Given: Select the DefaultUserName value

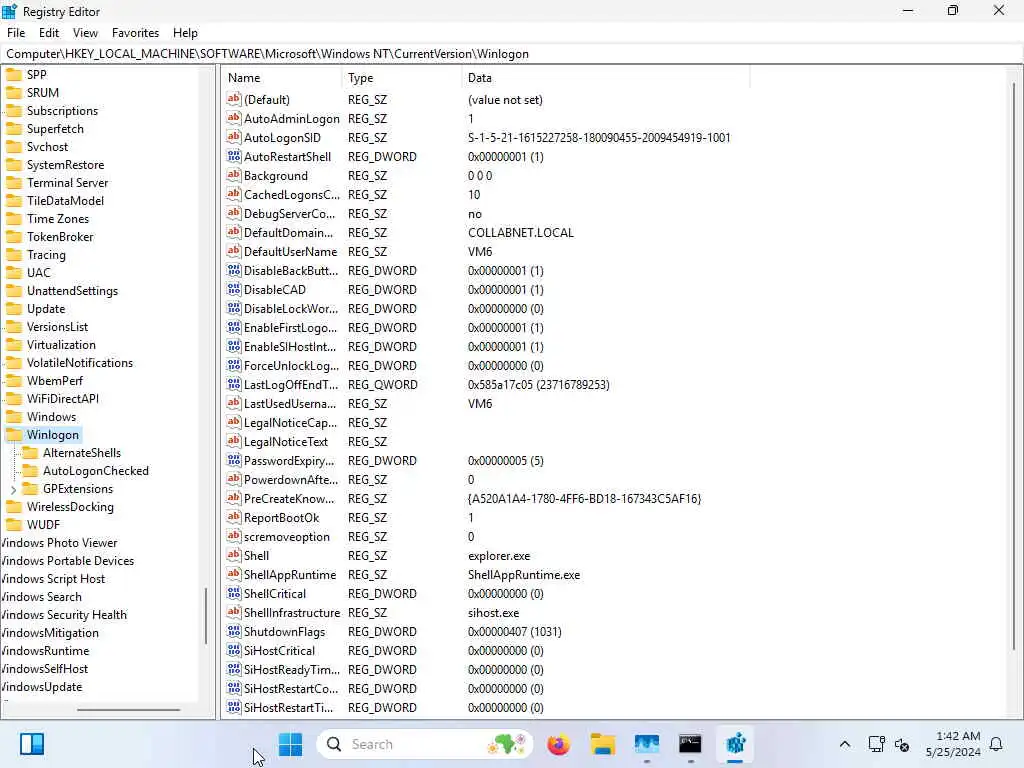Looking at the screenshot, I should pyautogui.click(x=291, y=251).
